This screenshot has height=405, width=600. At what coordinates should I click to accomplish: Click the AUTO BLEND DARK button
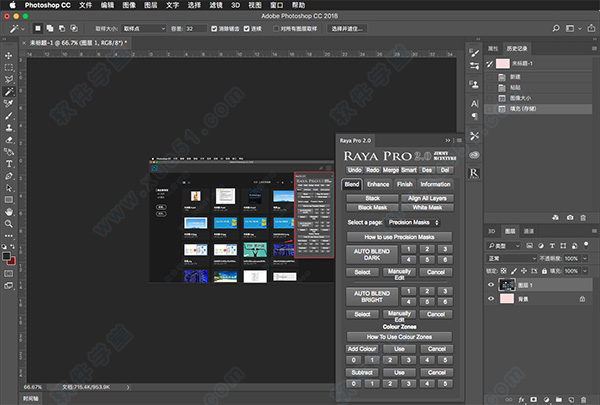point(372,255)
